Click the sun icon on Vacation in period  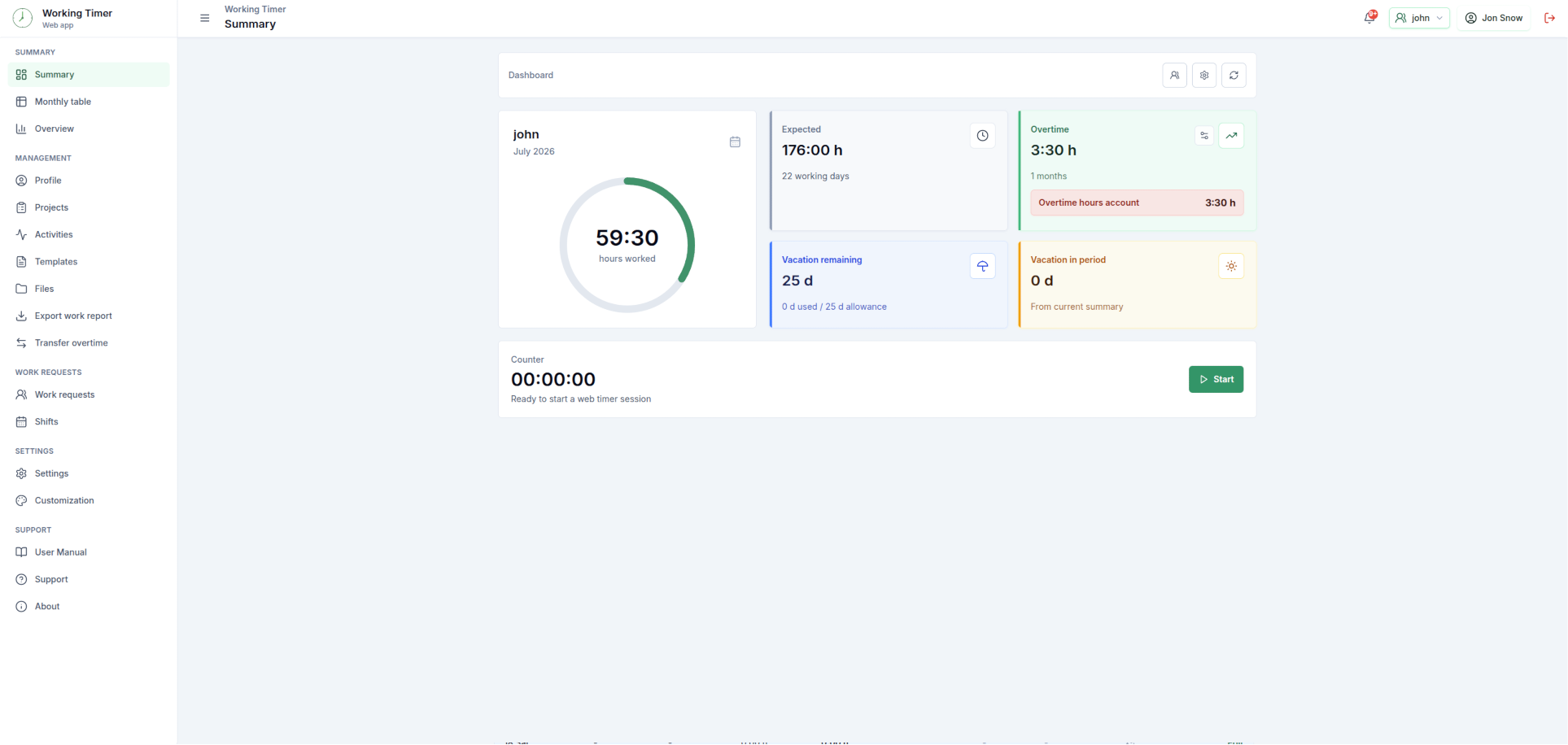tap(1231, 266)
